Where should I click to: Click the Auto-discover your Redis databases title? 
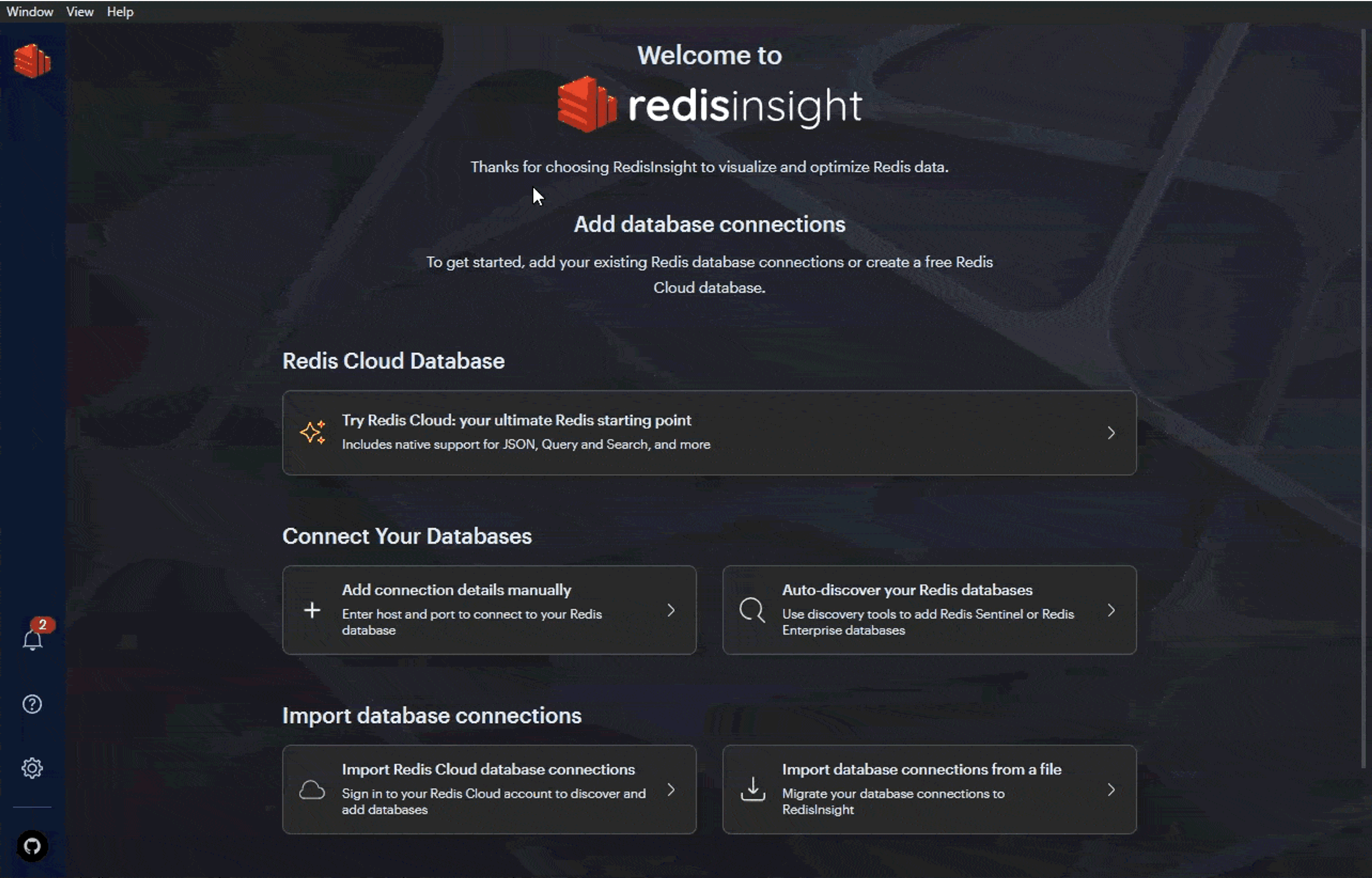click(907, 589)
